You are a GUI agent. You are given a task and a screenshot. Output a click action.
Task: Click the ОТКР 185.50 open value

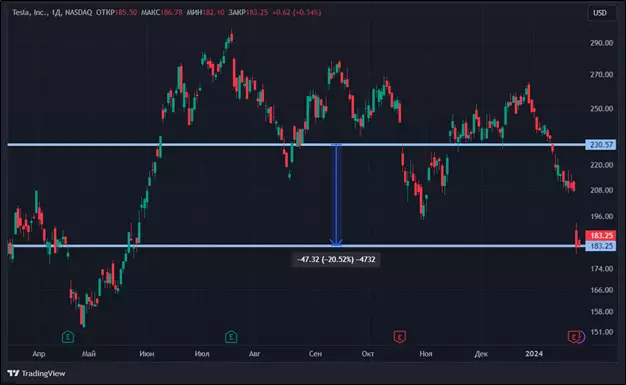pos(117,12)
